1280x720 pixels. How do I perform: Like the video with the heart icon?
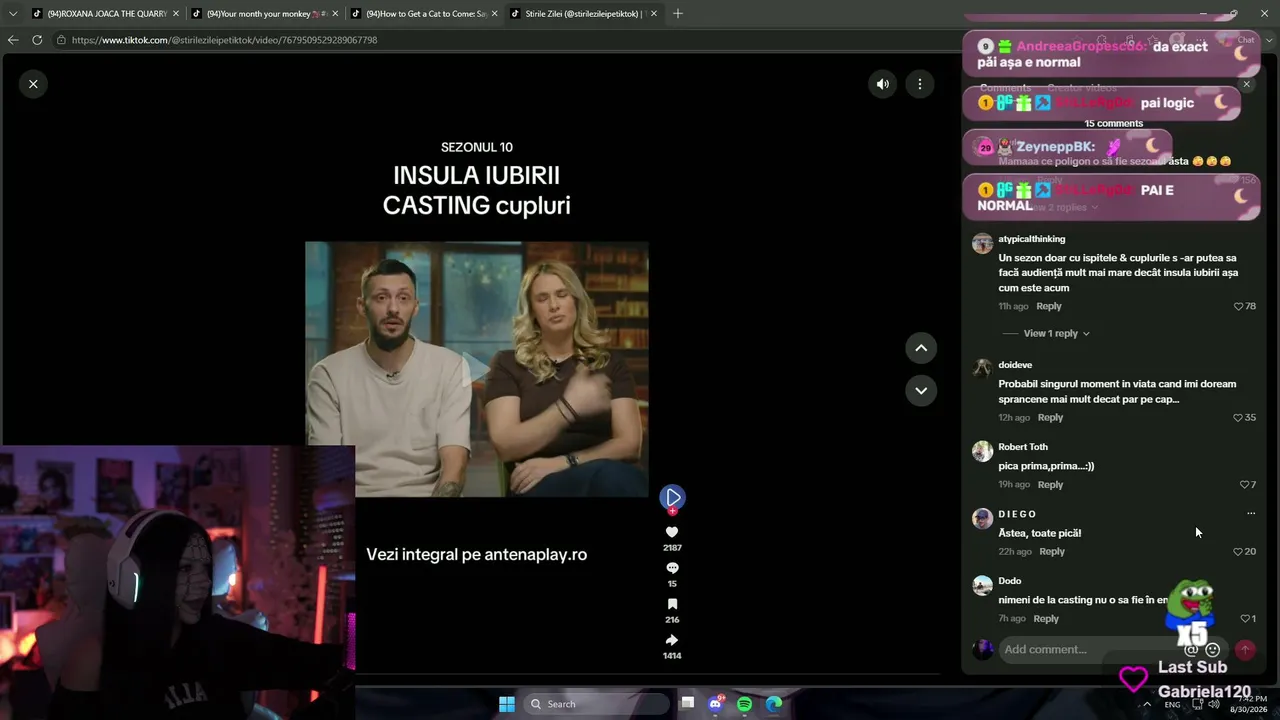coord(672,532)
